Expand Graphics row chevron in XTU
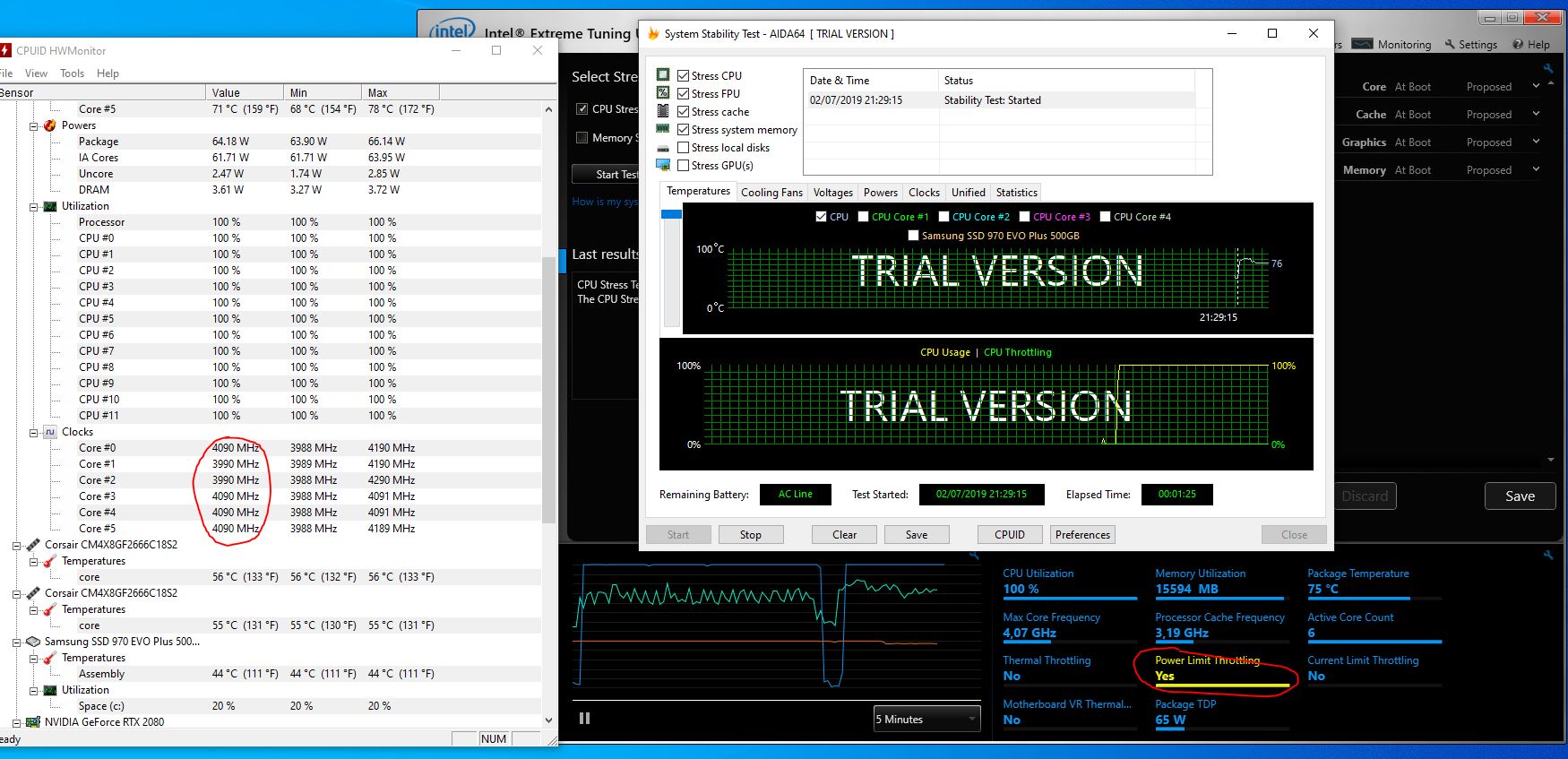Screen dimensions: 1568x759 click(1536, 142)
